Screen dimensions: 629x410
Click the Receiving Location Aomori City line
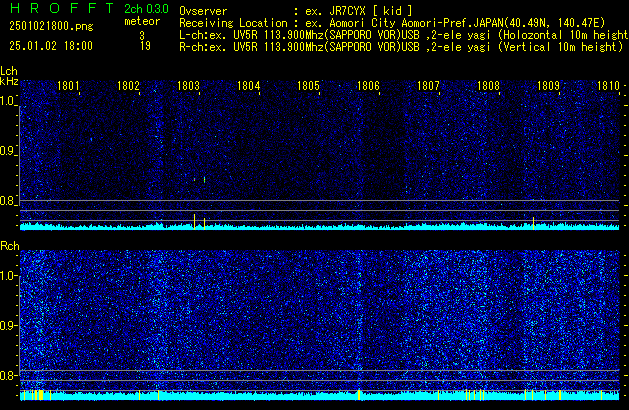click(x=392, y=23)
